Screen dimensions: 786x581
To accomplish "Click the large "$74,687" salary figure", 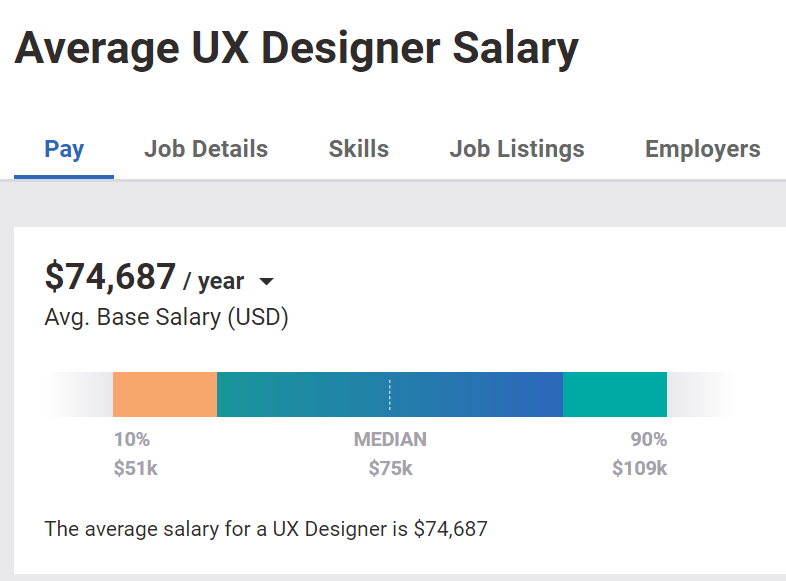I will [x=110, y=276].
